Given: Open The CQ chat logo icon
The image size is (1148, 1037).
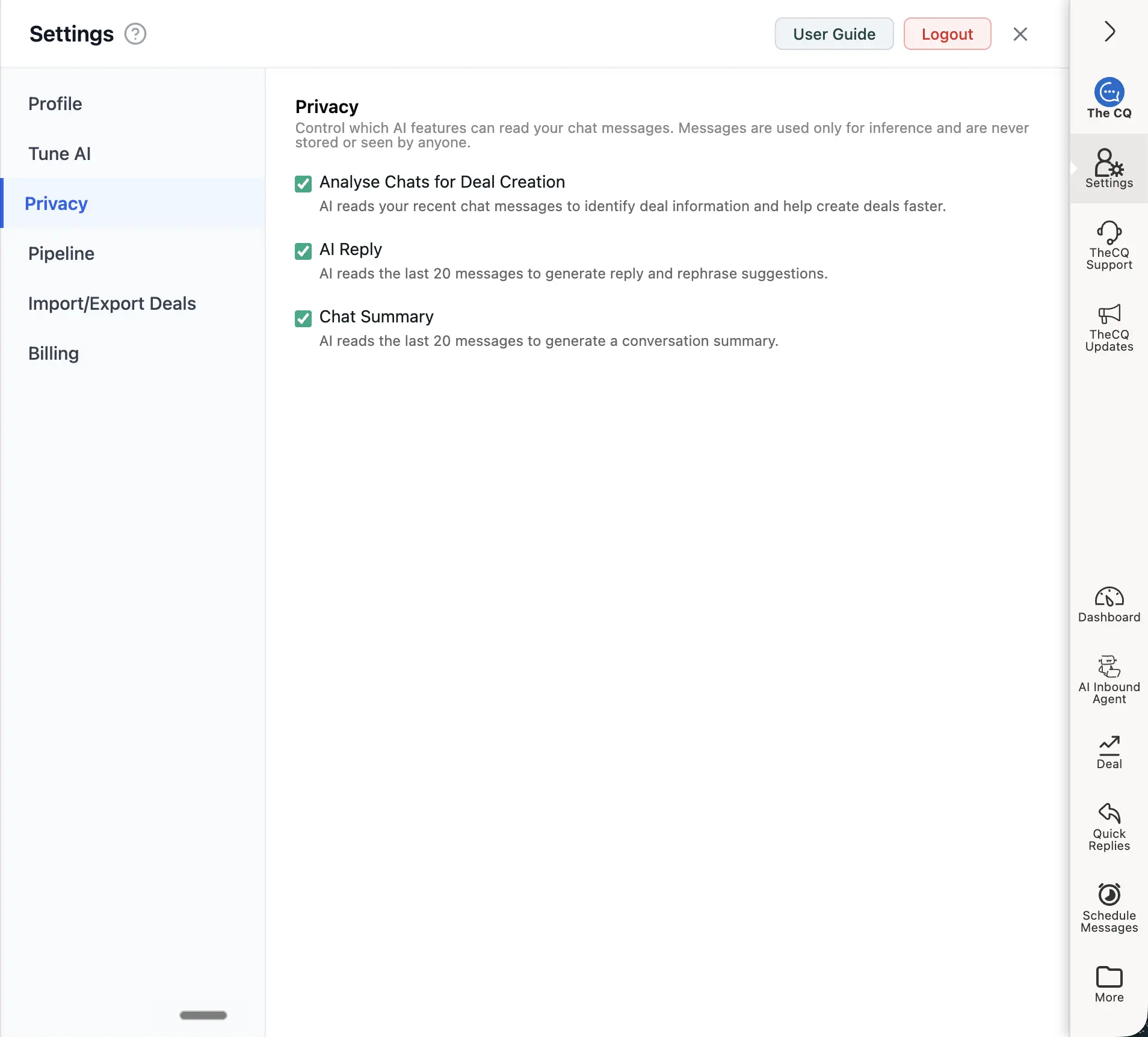Looking at the screenshot, I should click(x=1109, y=92).
